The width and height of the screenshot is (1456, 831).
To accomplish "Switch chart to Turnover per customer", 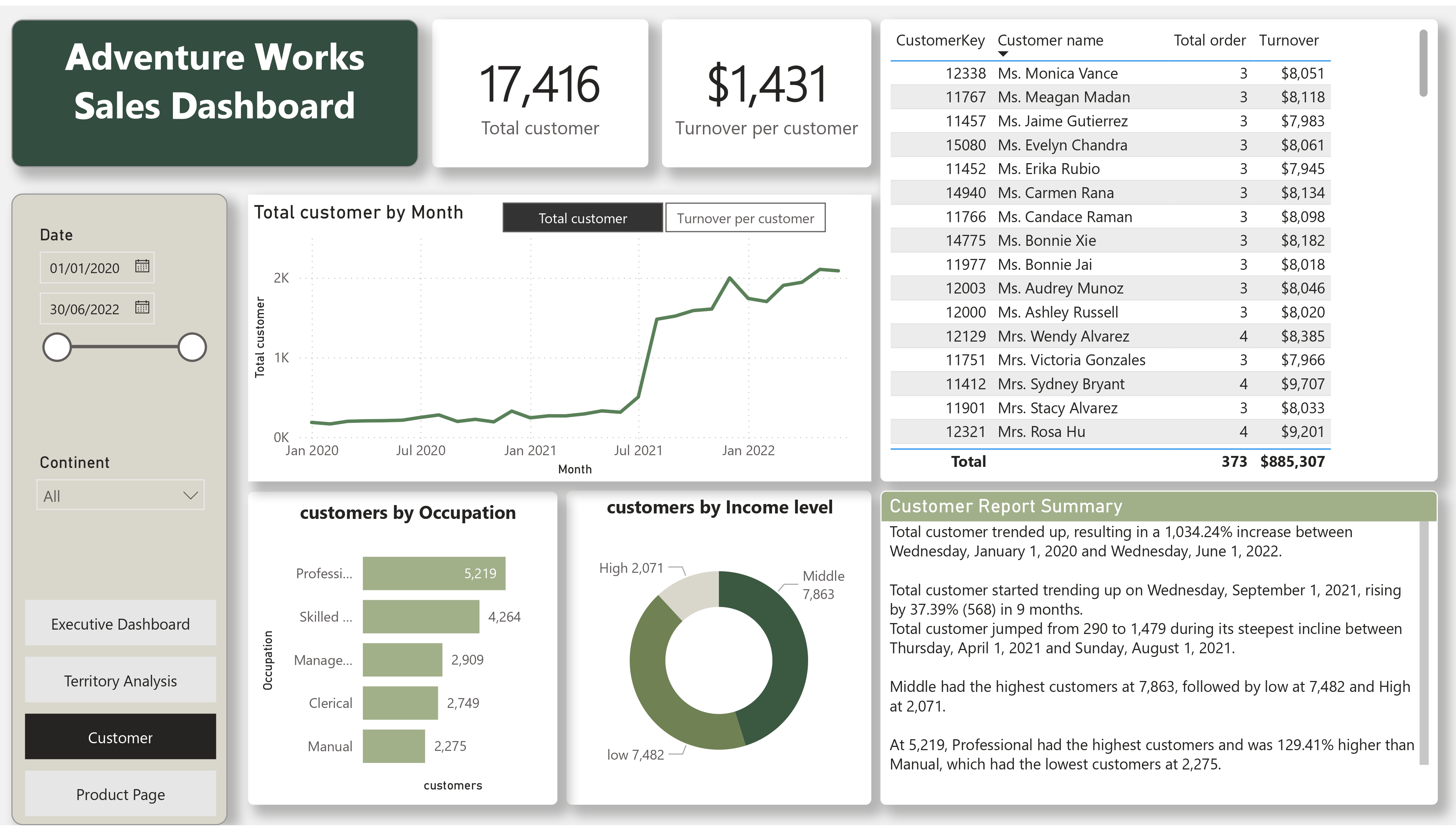I will [745, 218].
